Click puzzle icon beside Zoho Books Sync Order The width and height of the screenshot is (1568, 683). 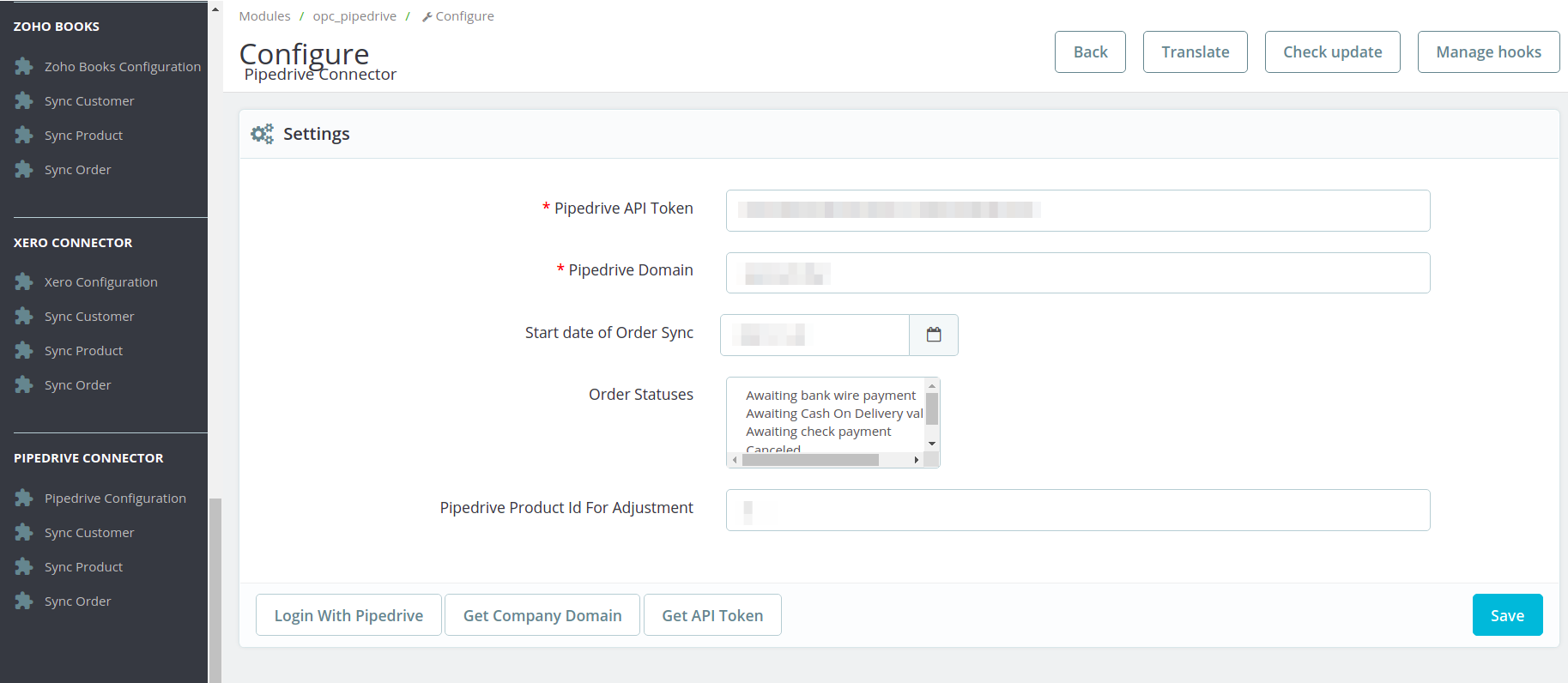pos(24,169)
